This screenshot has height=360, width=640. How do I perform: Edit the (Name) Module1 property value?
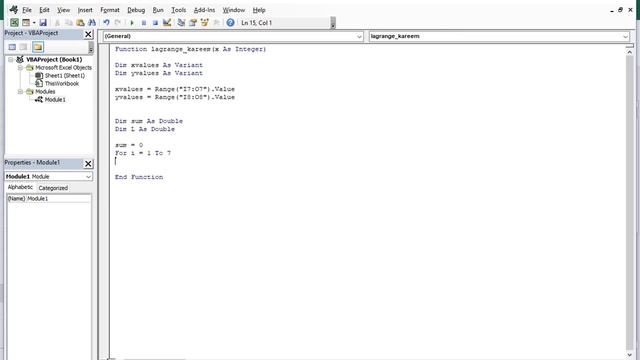pyautogui.click(x=58, y=199)
